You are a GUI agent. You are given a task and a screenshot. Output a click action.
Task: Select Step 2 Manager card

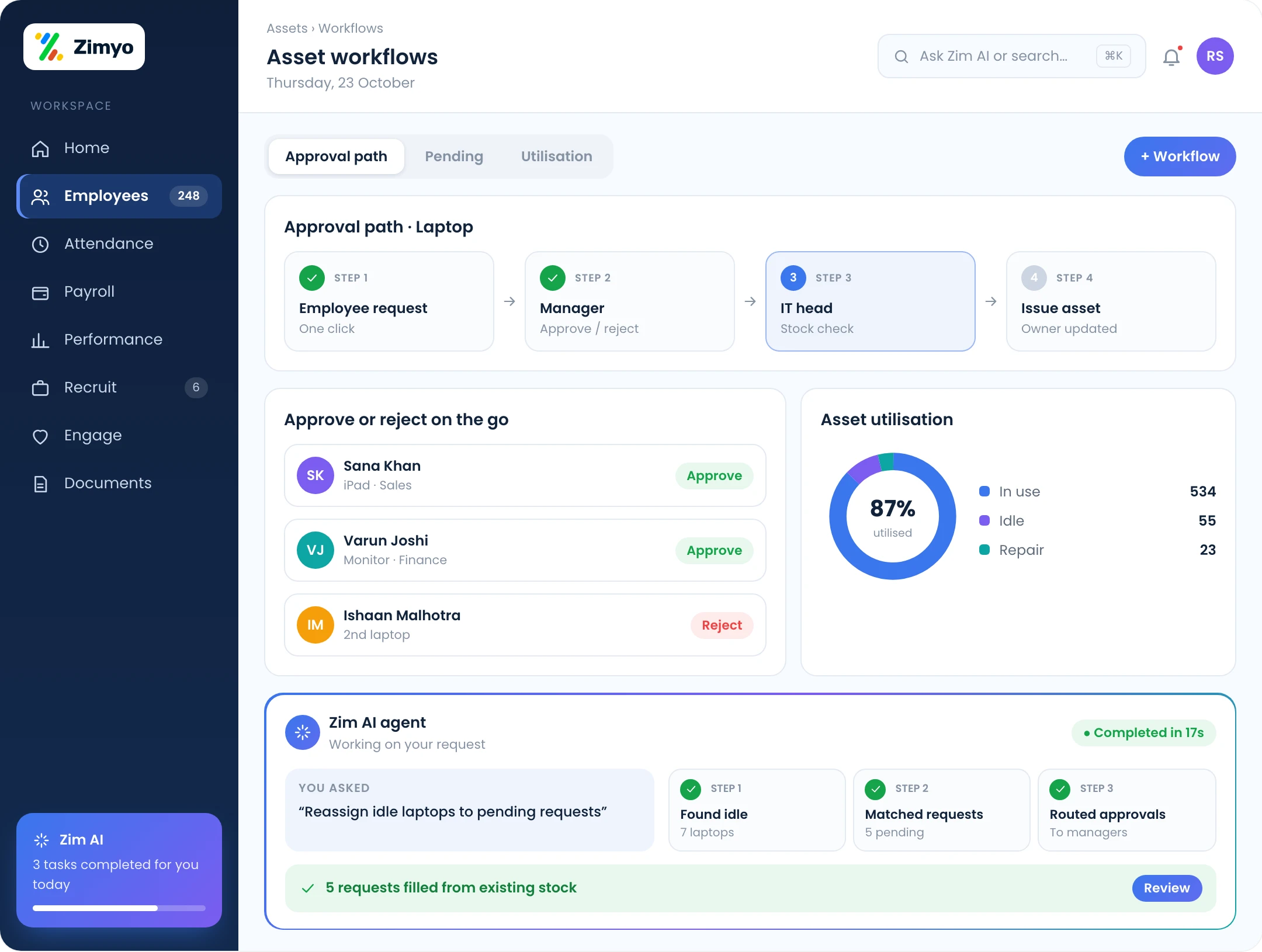[630, 301]
